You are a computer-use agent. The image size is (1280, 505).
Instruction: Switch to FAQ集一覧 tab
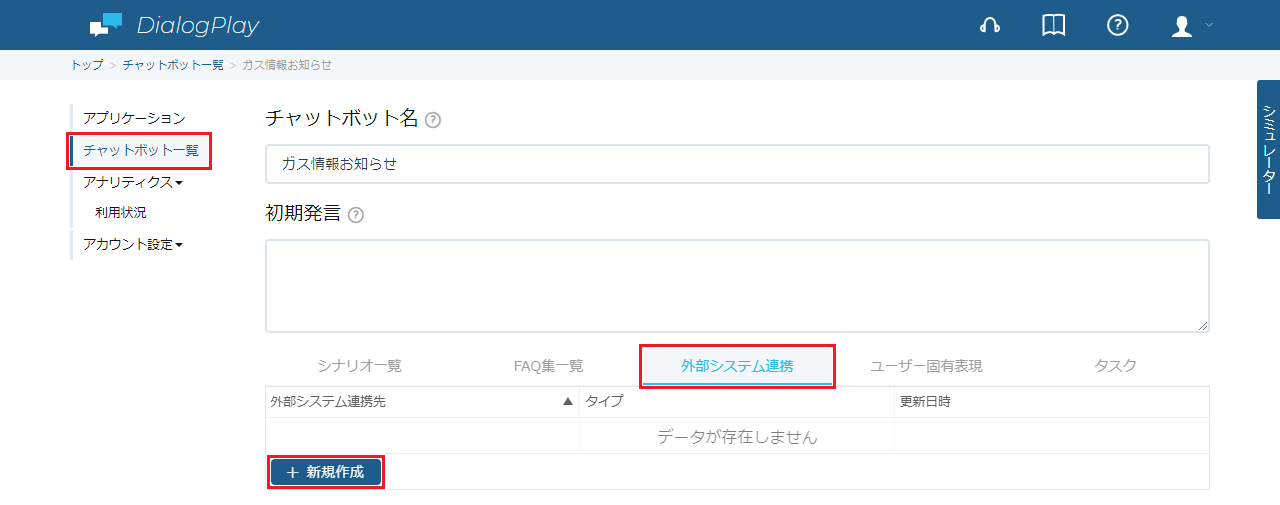coord(548,366)
